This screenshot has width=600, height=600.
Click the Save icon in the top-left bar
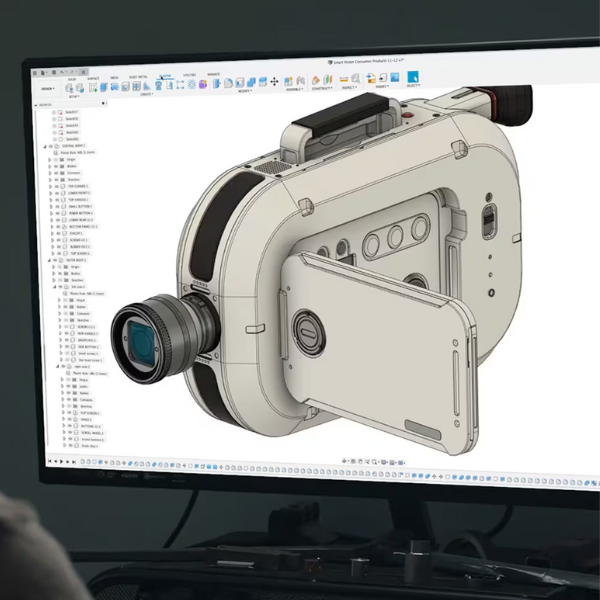54,72
